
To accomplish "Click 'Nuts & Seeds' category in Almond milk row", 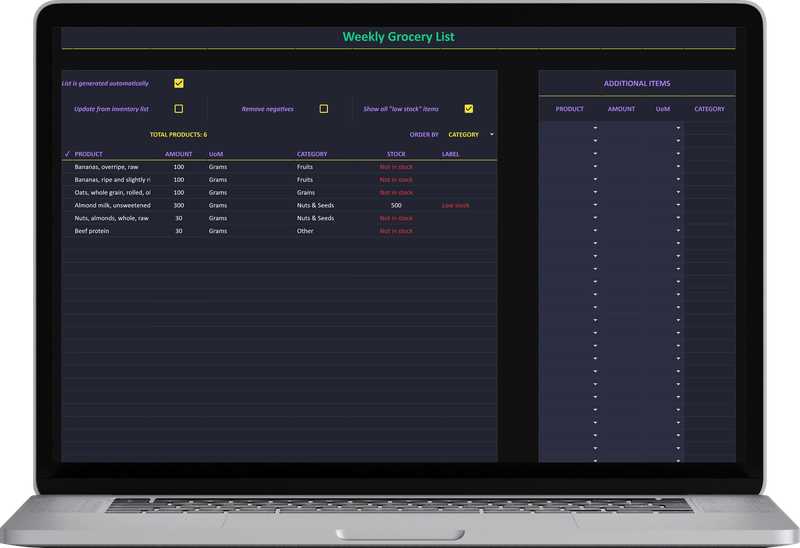I will click(315, 205).
